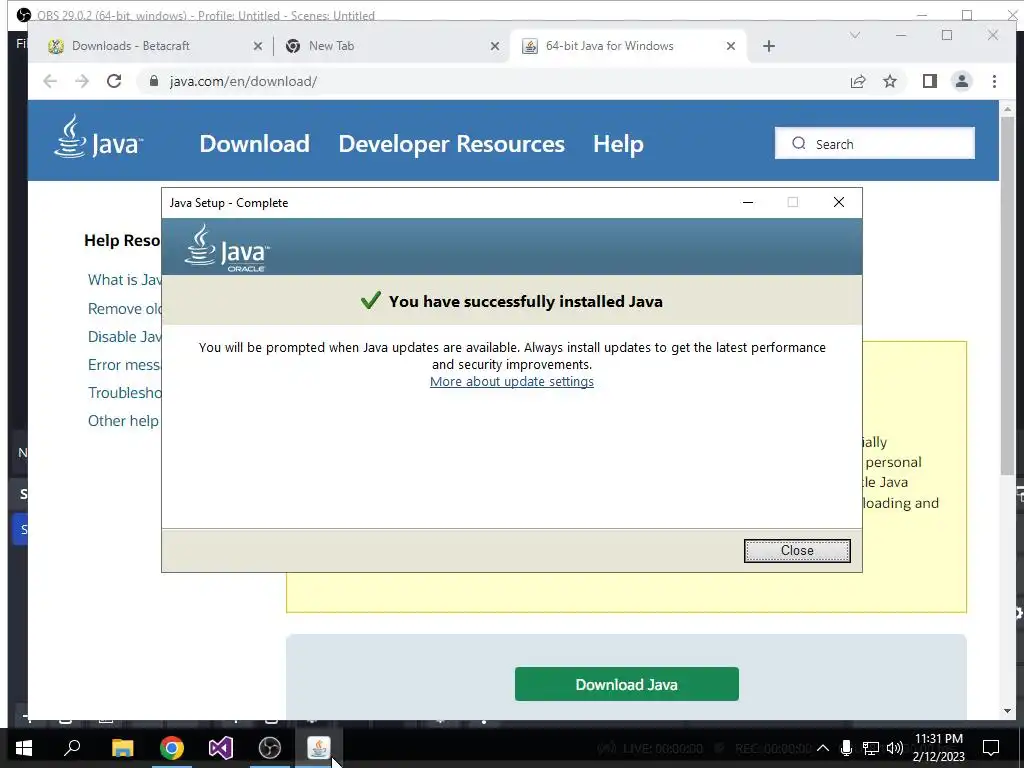
Task: Close the Java Setup dialog with Close button
Action: pos(797,551)
